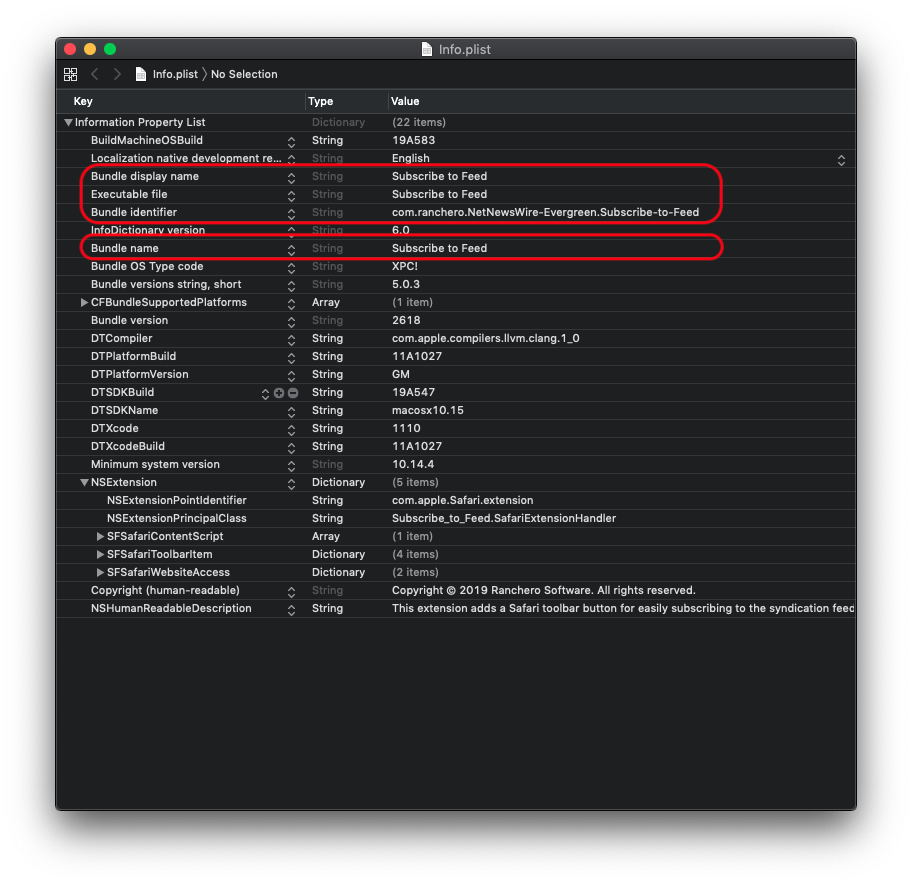Select NSExtensionPointIdentifier key
912x884 pixels.
point(177,501)
